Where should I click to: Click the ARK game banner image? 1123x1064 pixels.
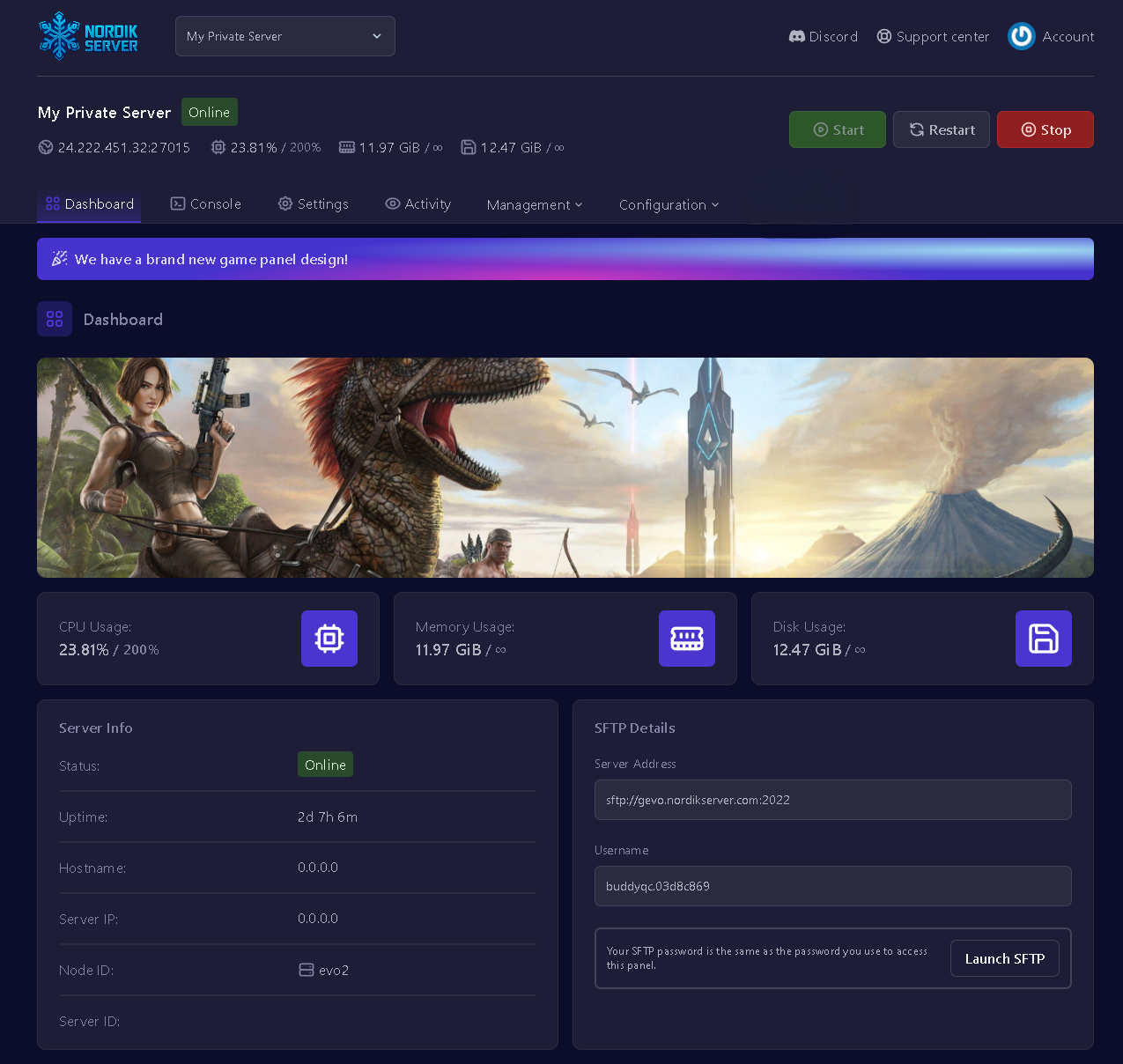pos(565,468)
